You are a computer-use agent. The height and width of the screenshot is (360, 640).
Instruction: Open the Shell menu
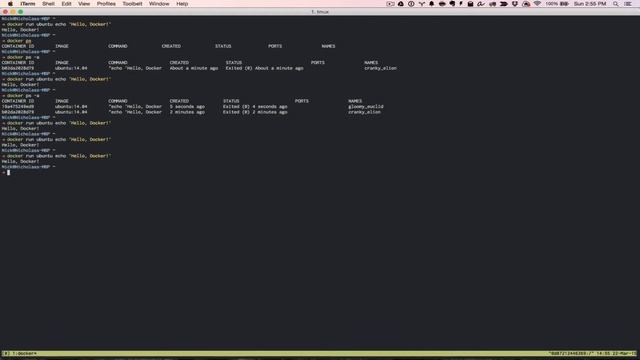[x=48, y=4]
